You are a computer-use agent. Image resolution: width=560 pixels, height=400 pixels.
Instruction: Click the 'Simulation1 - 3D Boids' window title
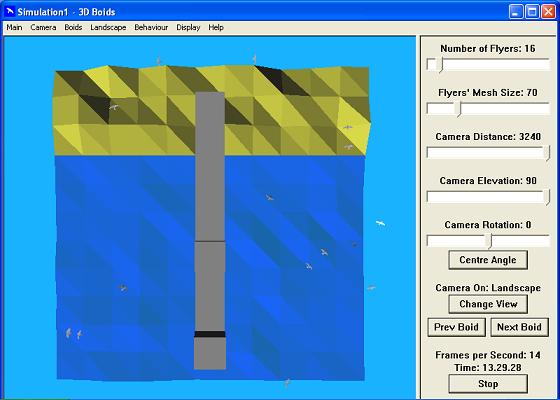click(x=66, y=12)
